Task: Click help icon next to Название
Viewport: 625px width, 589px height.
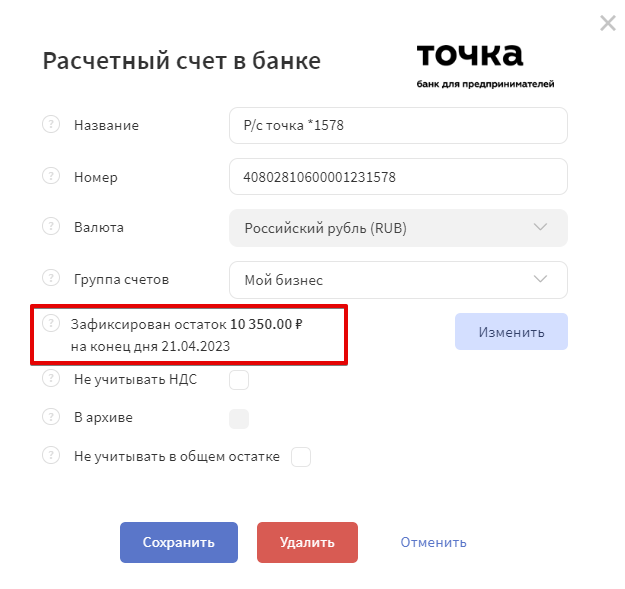Action: tap(51, 124)
